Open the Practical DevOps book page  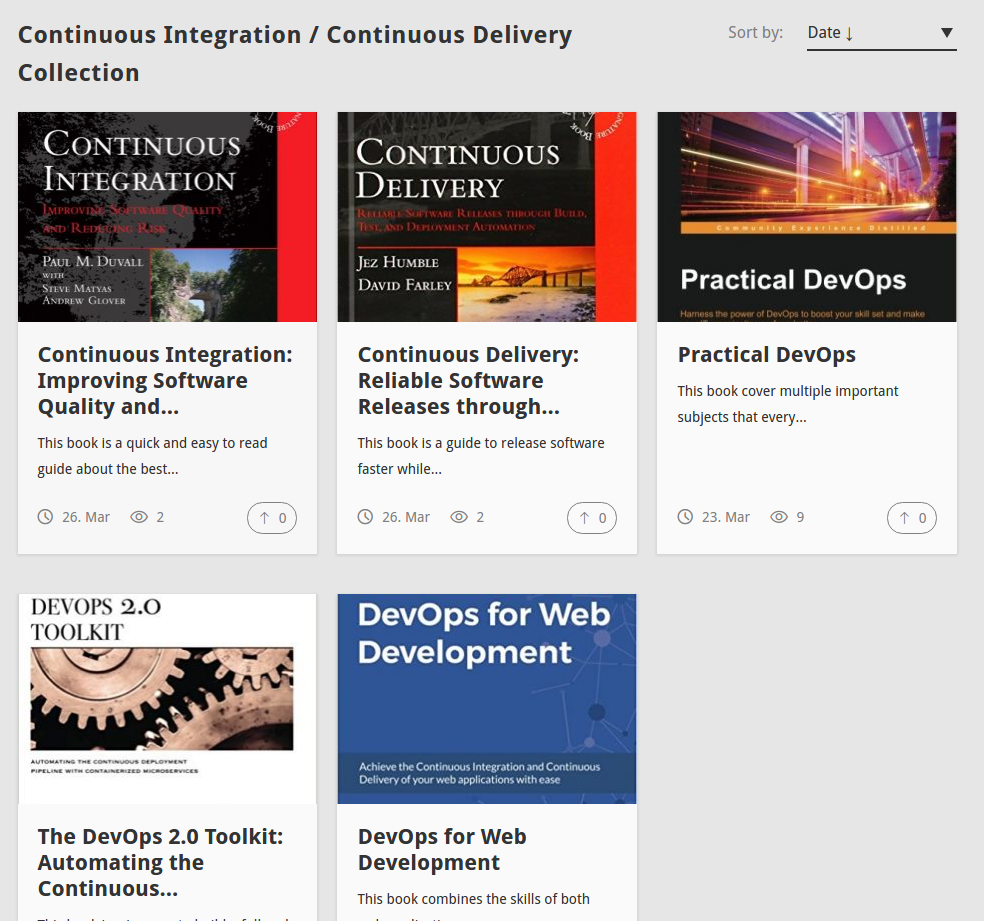tap(766, 354)
